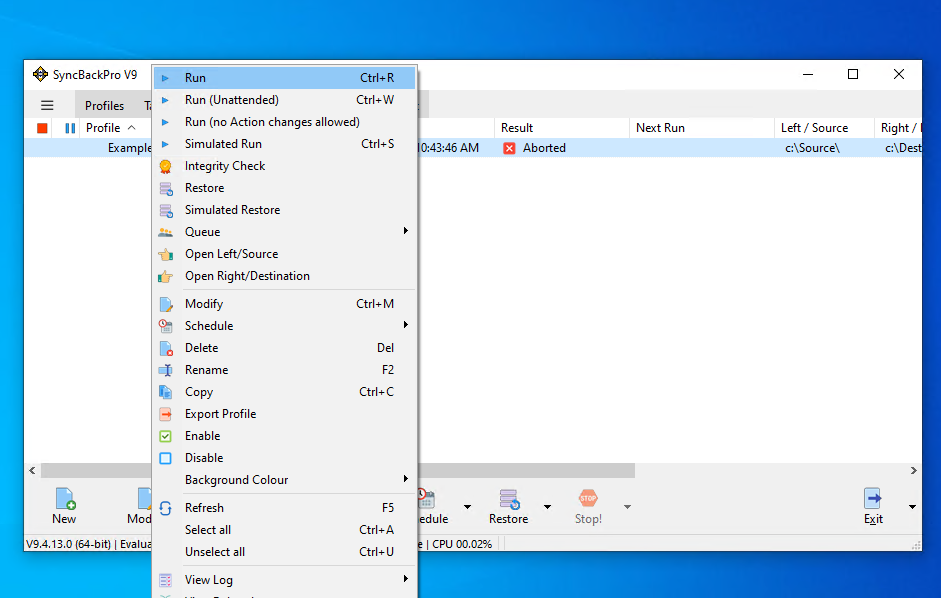Expand the Schedule submenu arrow
941x598 pixels.
[406, 325]
